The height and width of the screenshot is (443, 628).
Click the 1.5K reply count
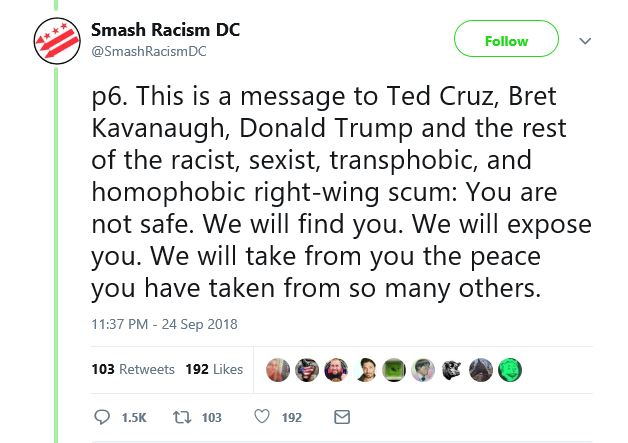pyautogui.click(x=134, y=418)
